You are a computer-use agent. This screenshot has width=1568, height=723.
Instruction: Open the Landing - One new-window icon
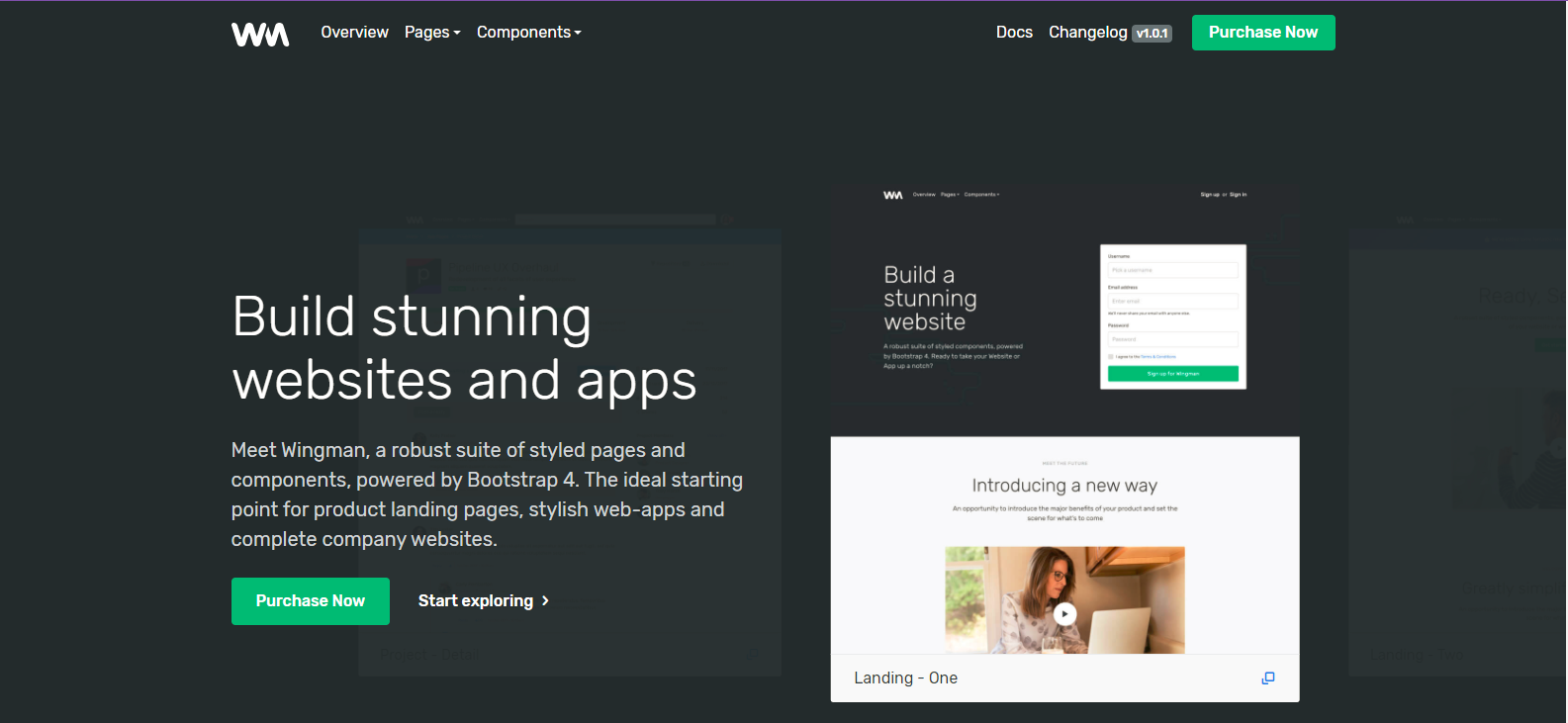coord(1267,678)
